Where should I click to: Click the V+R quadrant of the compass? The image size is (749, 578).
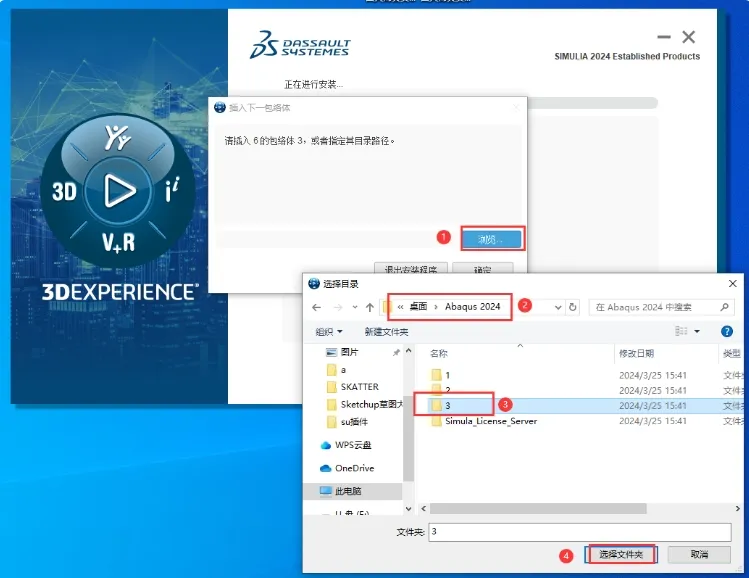point(118,242)
